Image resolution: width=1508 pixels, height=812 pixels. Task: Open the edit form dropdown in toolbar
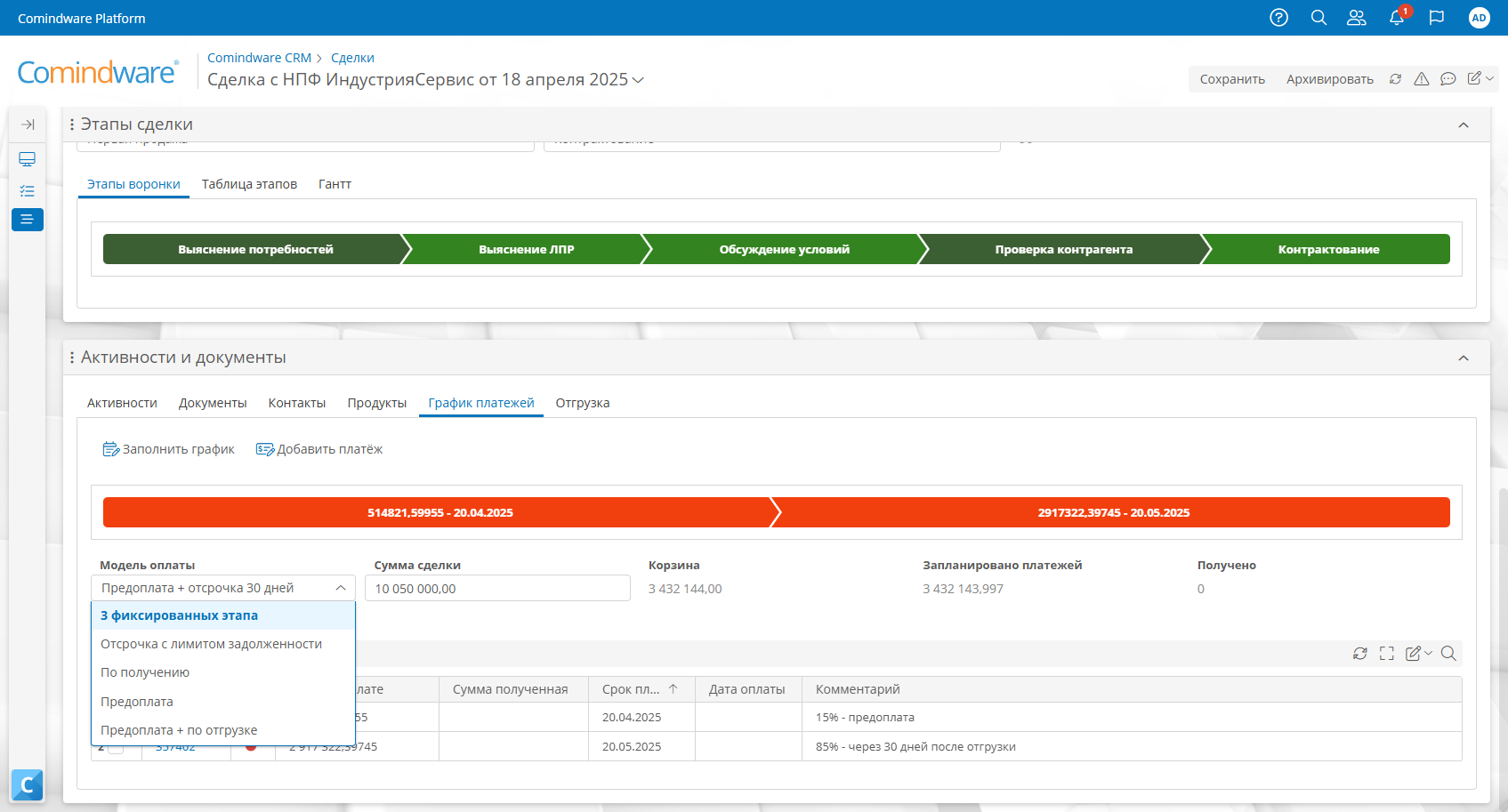(x=1480, y=79)
